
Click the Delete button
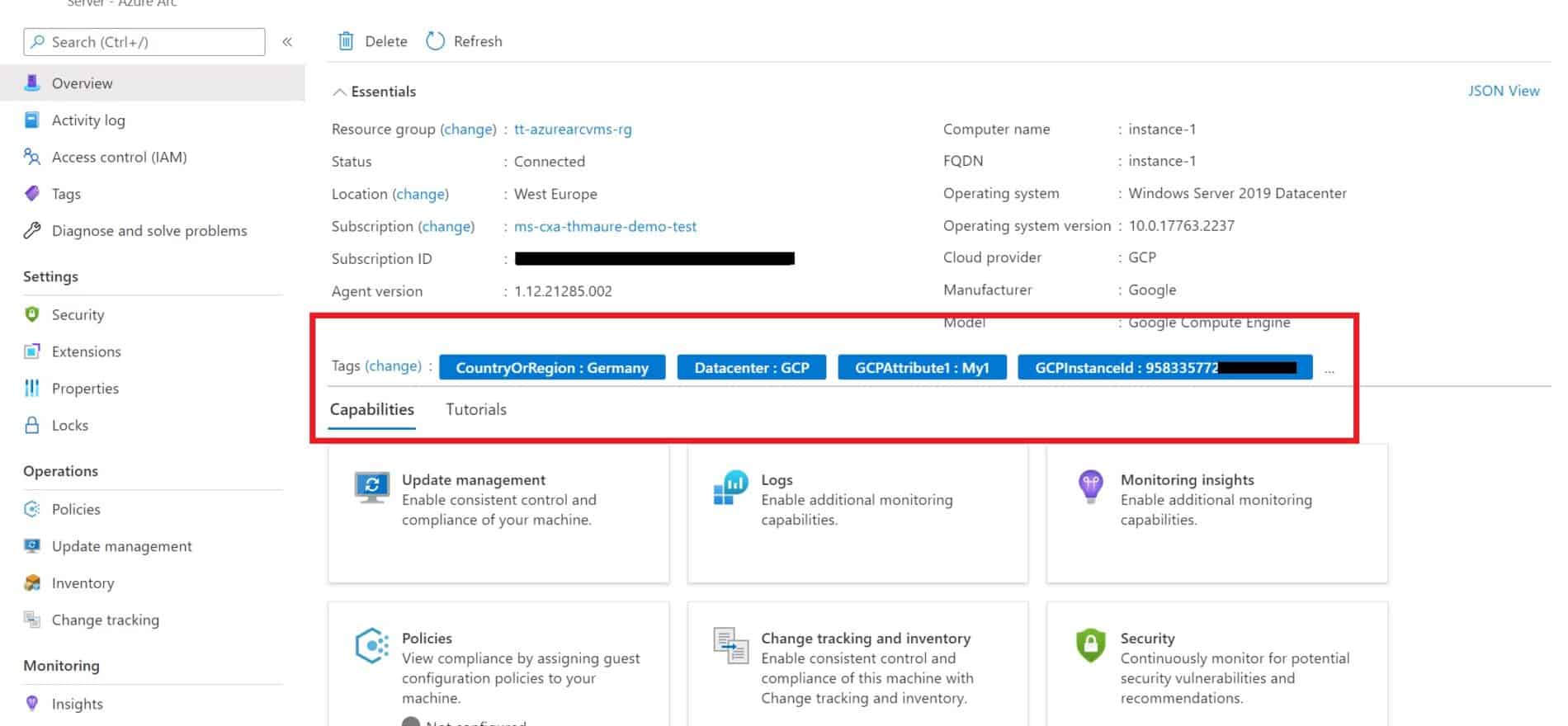point(372,41)
